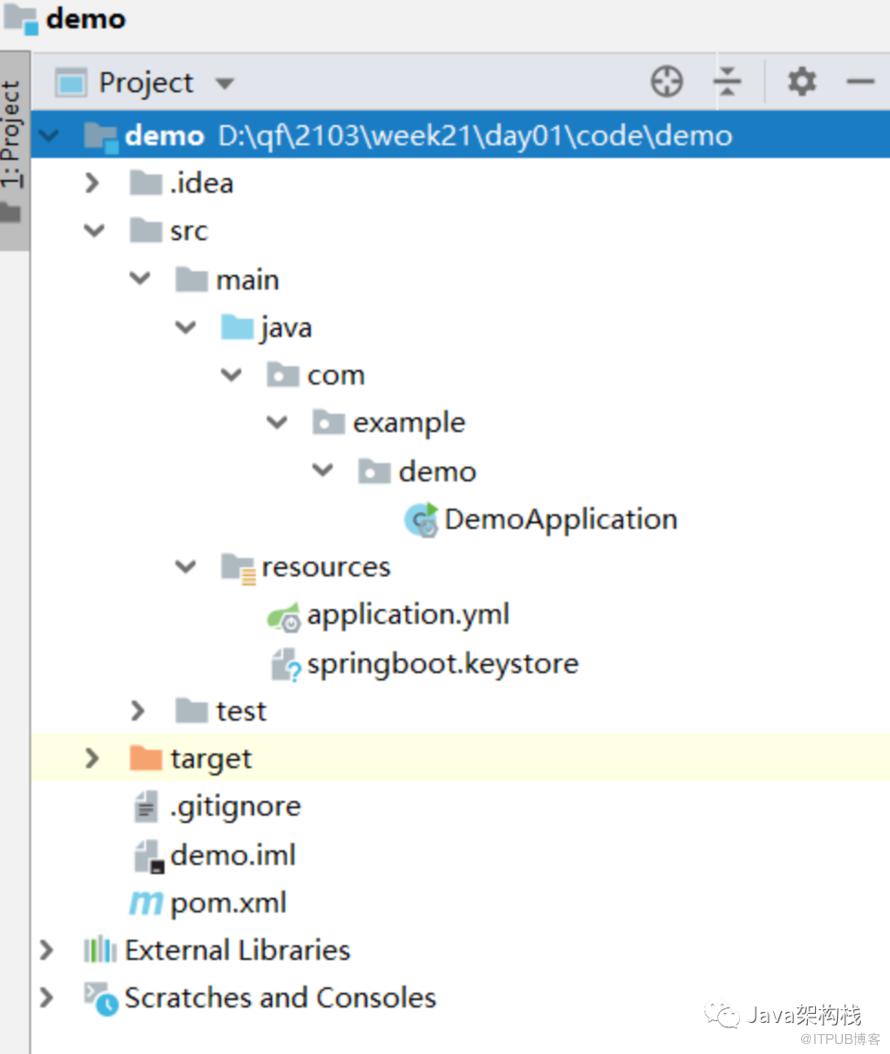Select the DemoApplication class name
Image resolution: width=890 pixels, height=1054 pixels.
tap(561, 520)
